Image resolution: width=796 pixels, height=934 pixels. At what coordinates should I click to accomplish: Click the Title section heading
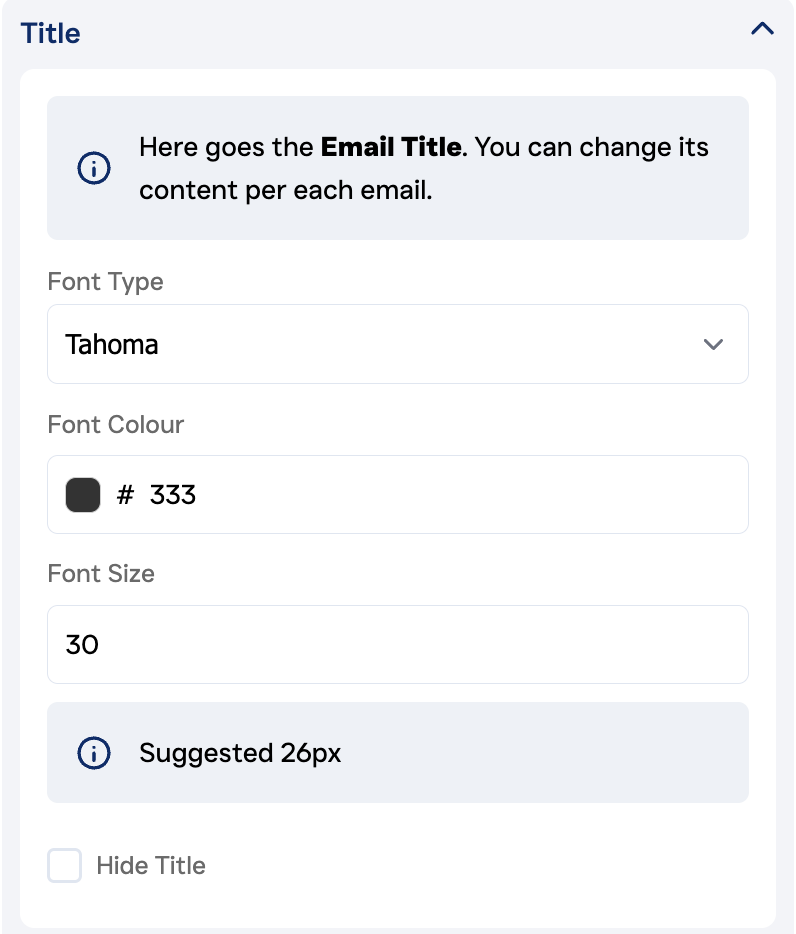51,33
